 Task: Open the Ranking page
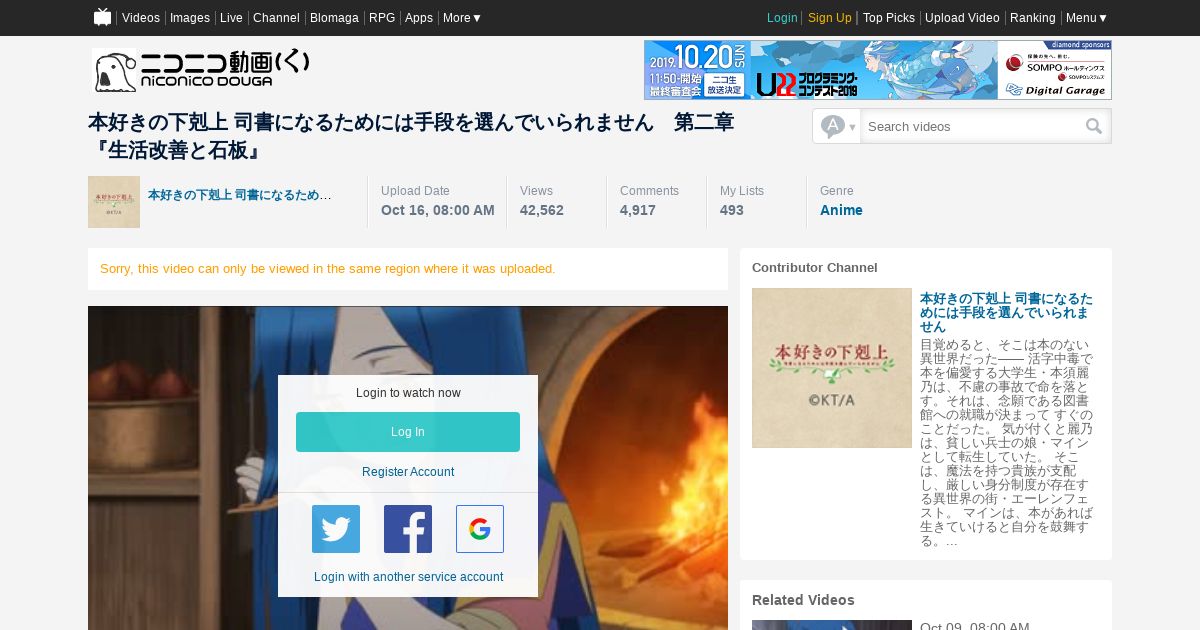tap(1033, 18)
